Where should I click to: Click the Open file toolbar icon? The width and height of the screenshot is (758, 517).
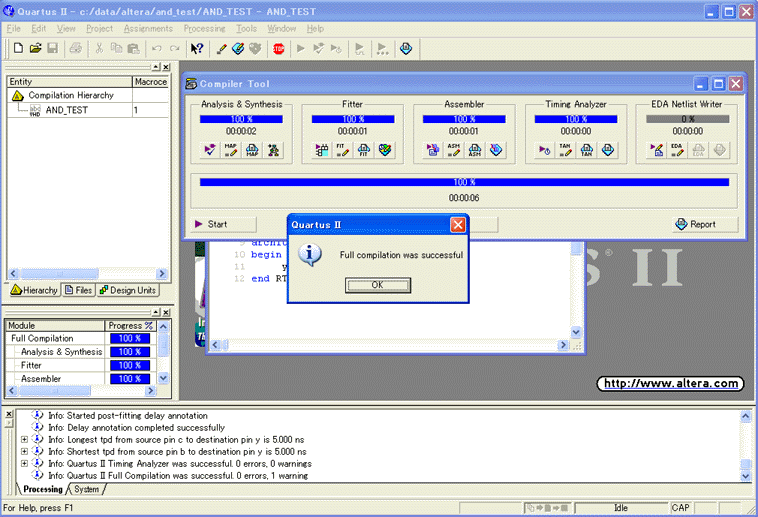(x=36, y=48)
